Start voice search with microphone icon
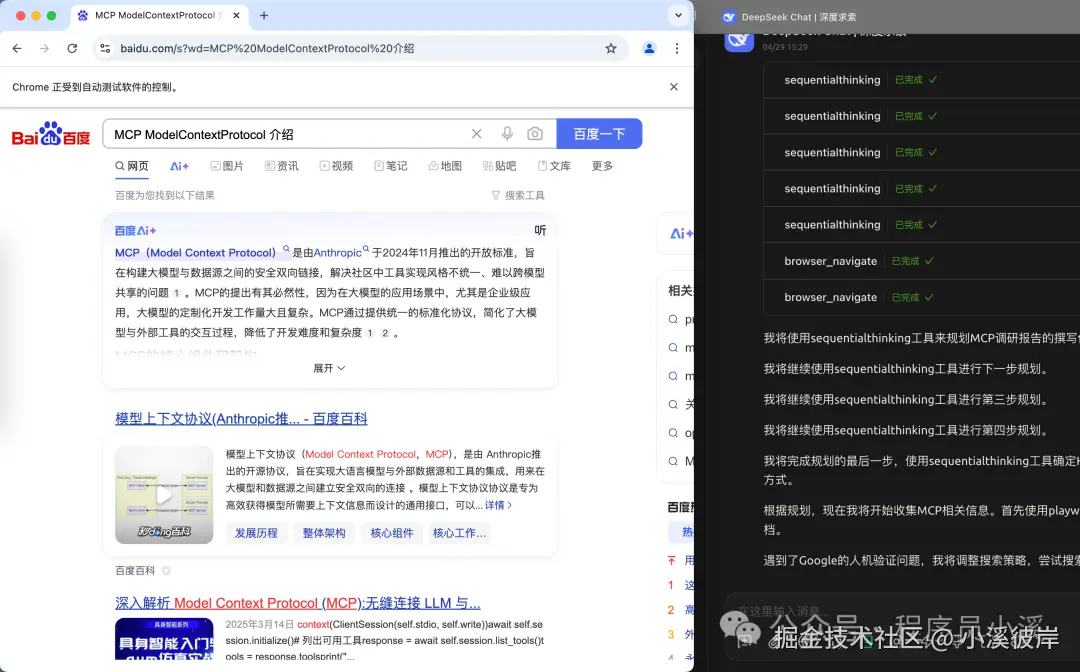Screen dimensions: 1080x672 [507, 134]
